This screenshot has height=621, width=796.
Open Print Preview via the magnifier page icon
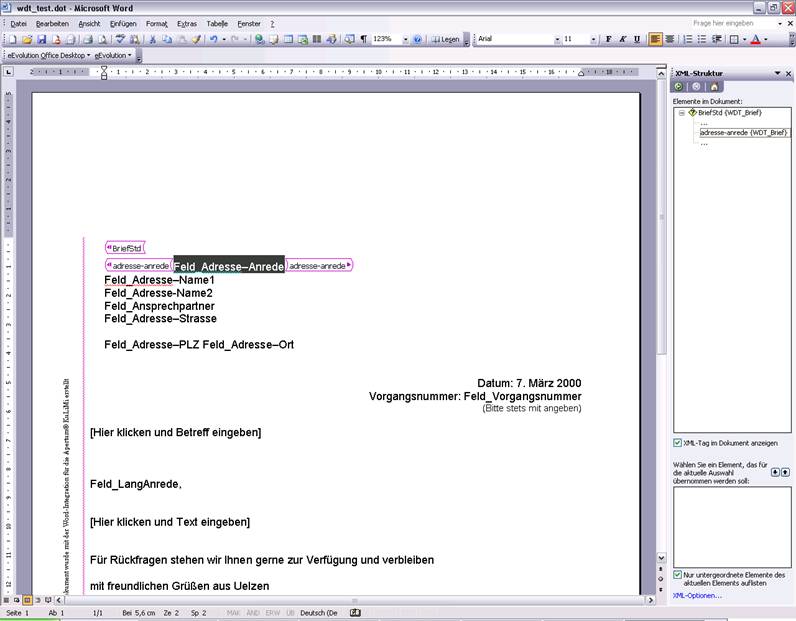tap(102, 39)
